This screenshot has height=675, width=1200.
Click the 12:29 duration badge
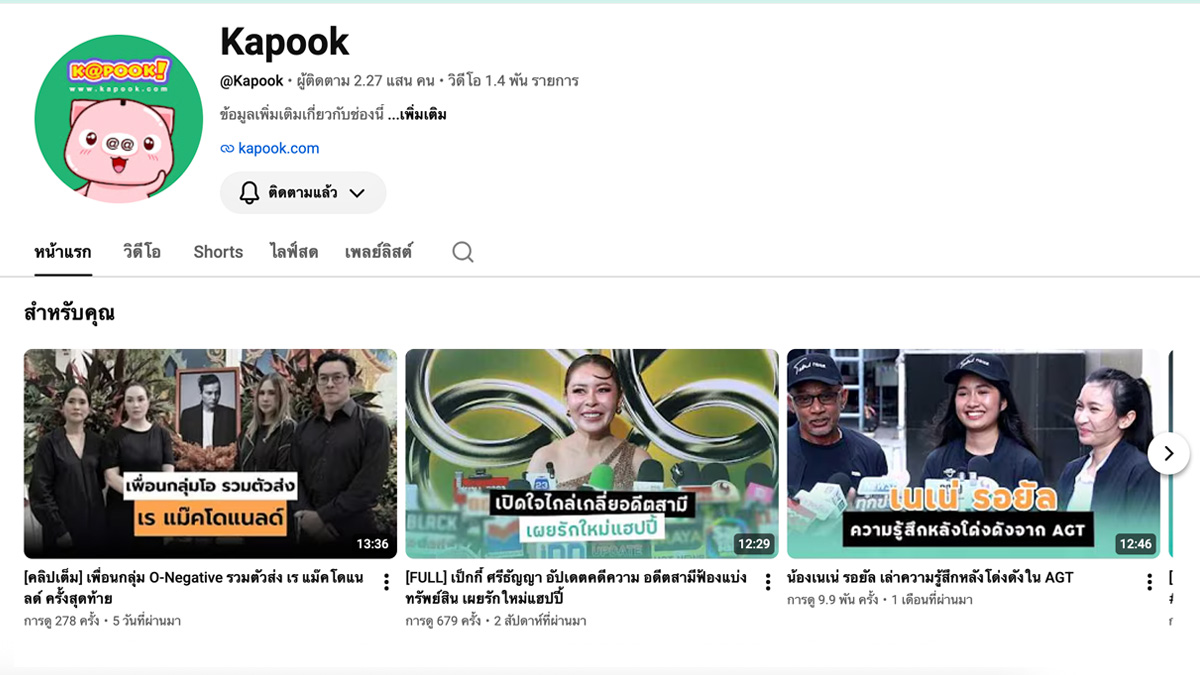click(754, 544)
